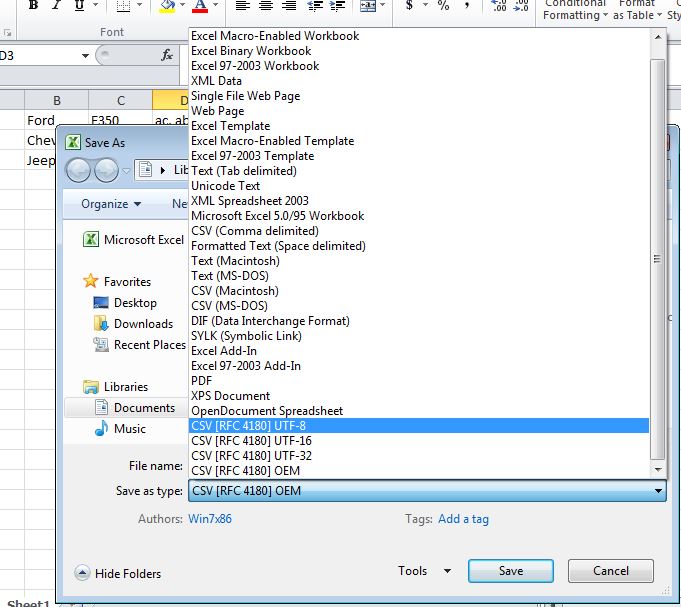Viewport: 681px width, 607px height.
Task: Select column C header
Action: pos(121,100)
